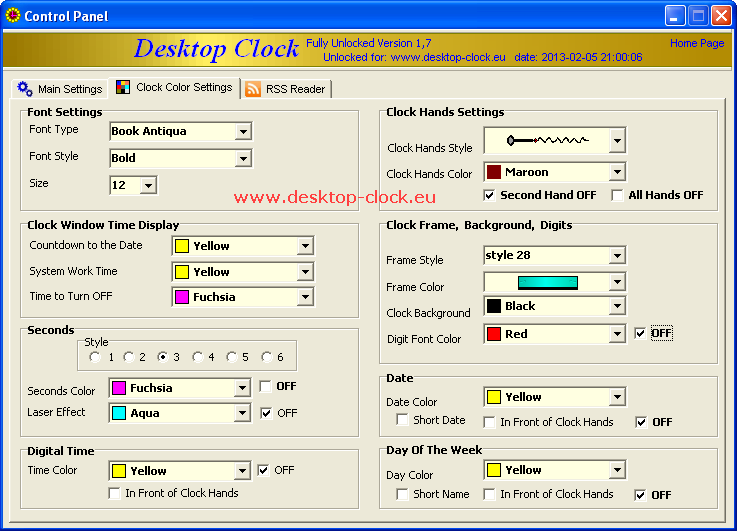Viewport: 737px width, 531px height.
Task: Enable the Short Date checkbox
Action: click(402, 420)
